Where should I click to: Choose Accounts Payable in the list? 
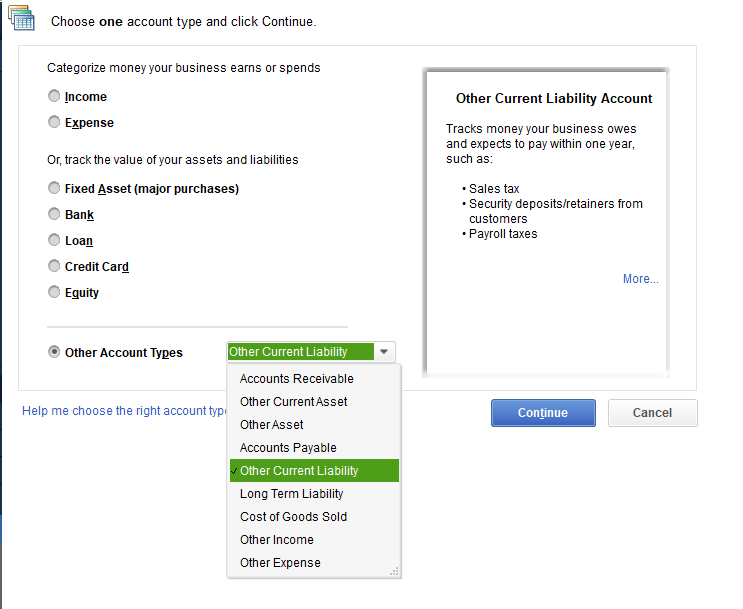coord(288,448)
